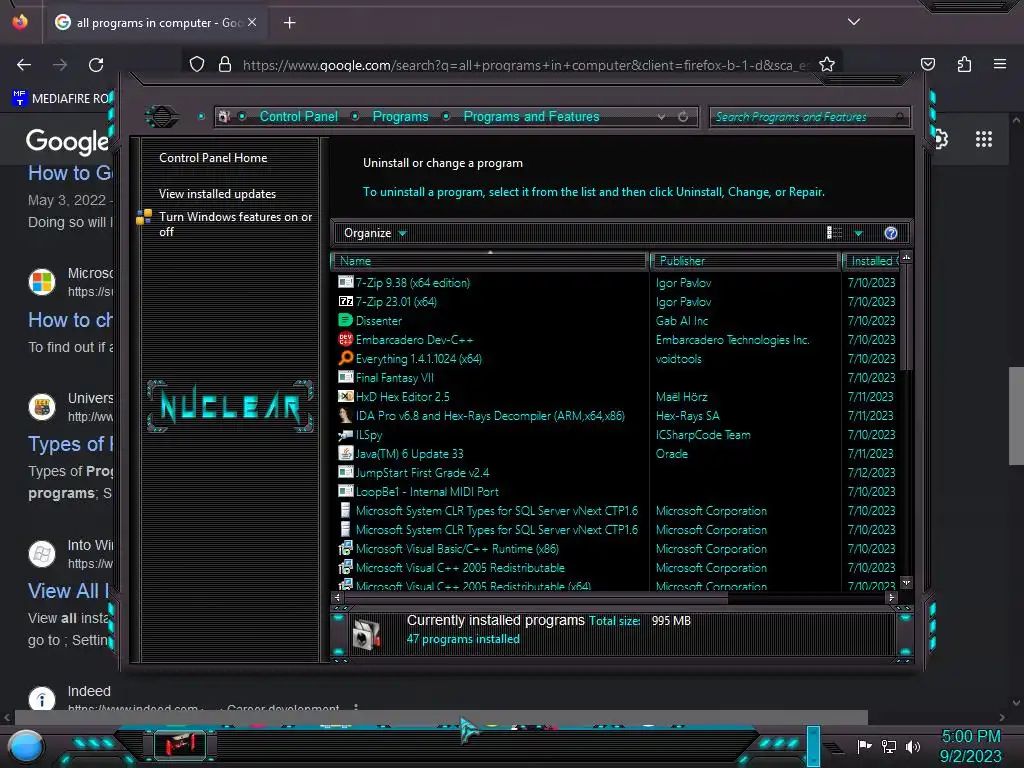Select LoopBe1 - Internal MIDI Port

click(427, 491)
